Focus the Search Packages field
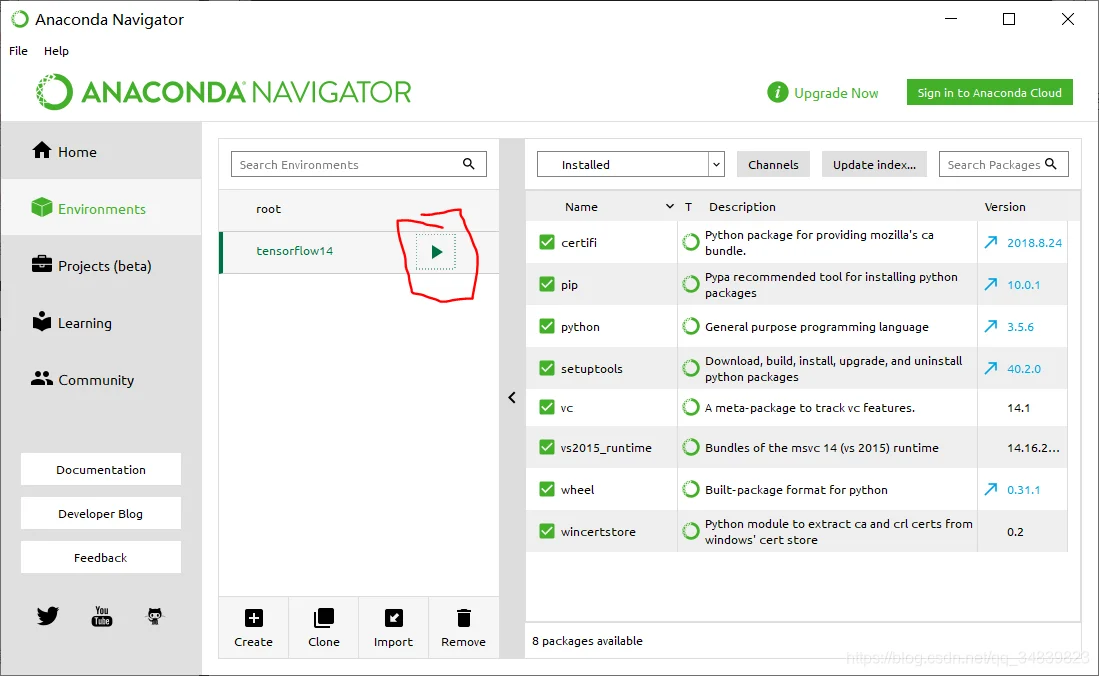This screenshot has width=1099, height=676. [x=1003, y=164]
